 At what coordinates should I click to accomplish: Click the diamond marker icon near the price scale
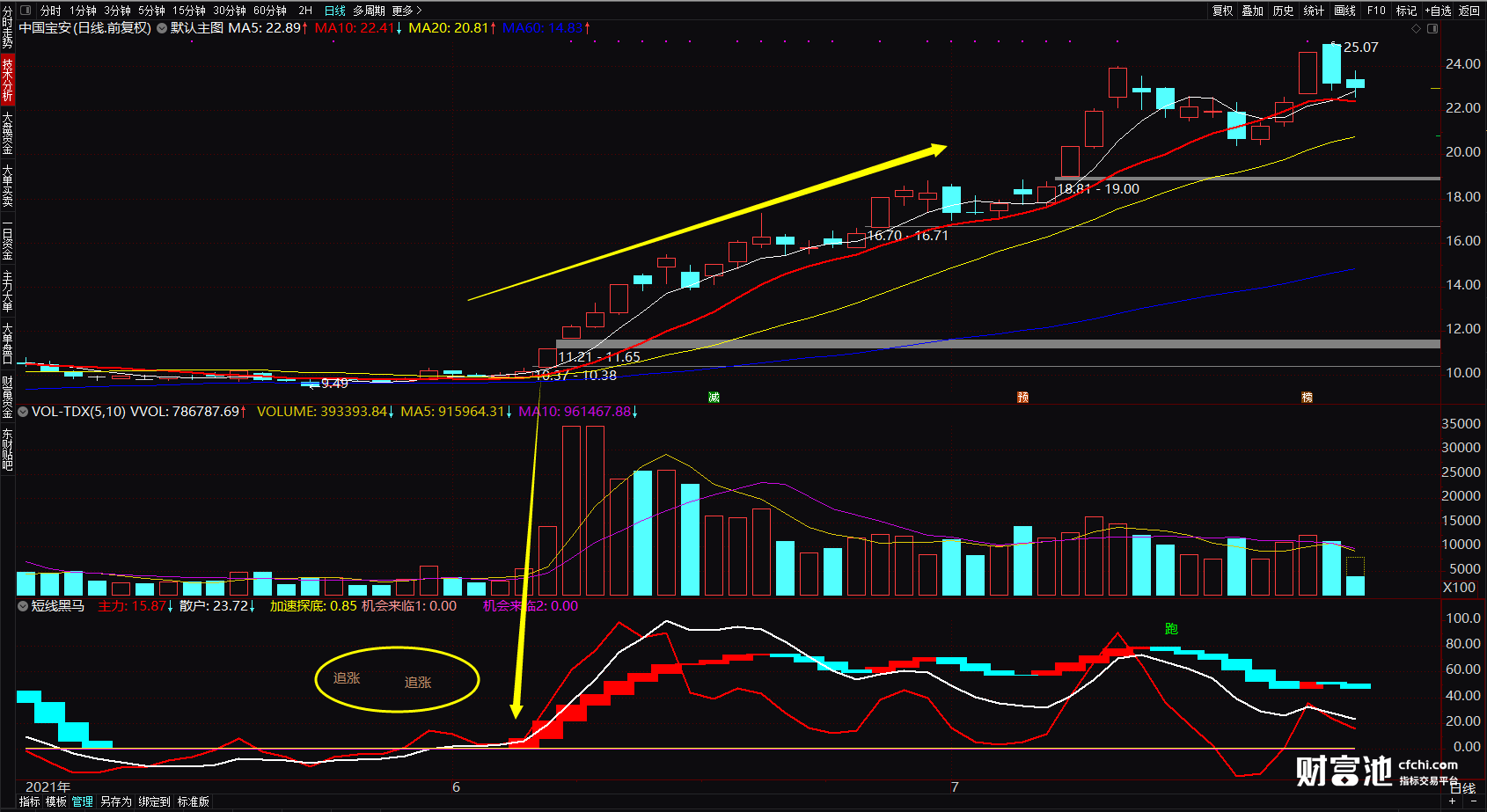click(x=1416, y=28)
